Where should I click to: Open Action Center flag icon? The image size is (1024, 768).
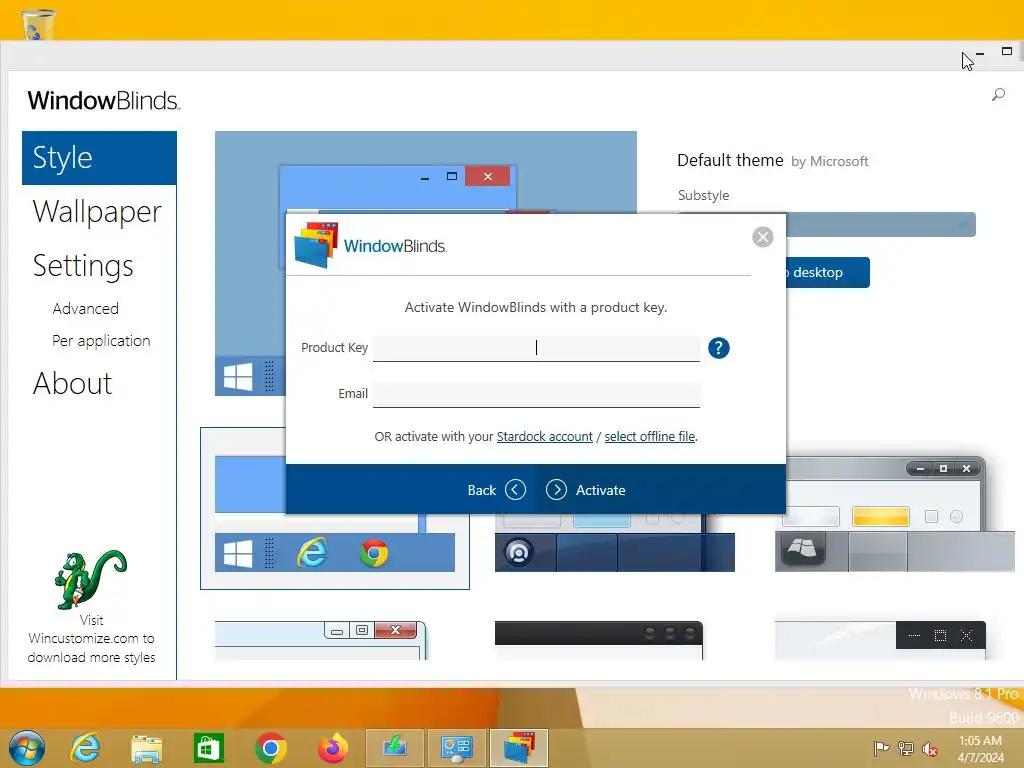coord(881,748)
